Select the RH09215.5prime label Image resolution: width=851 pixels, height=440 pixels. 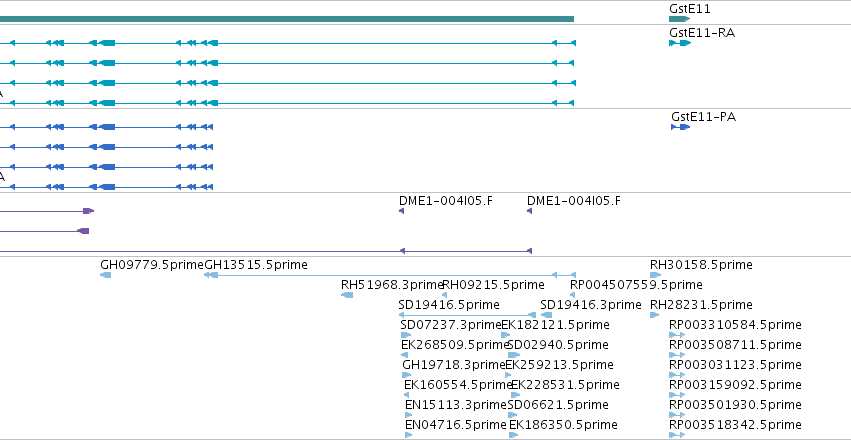pos(493,285)
